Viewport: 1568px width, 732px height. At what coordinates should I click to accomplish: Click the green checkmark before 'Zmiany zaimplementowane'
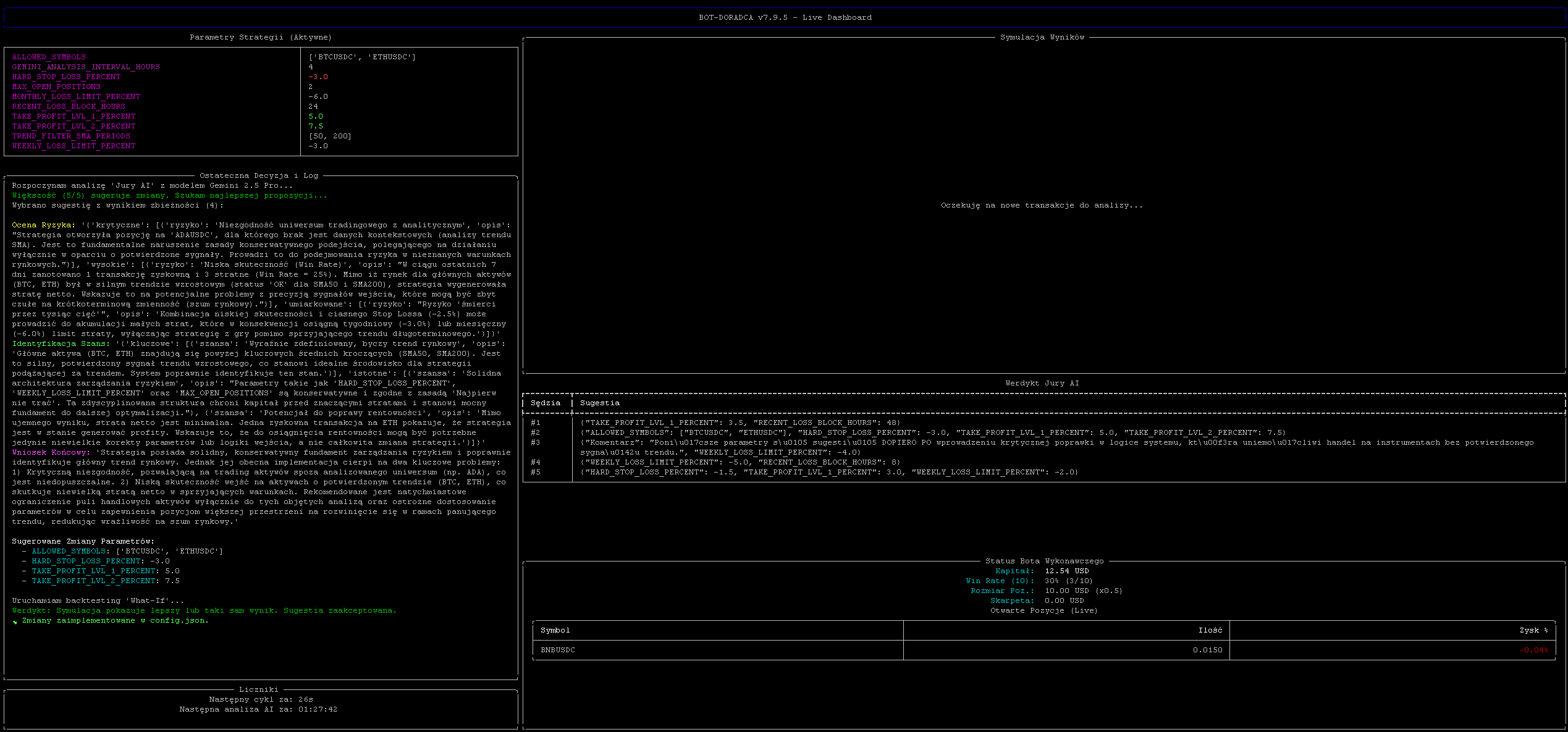[15, 621]
